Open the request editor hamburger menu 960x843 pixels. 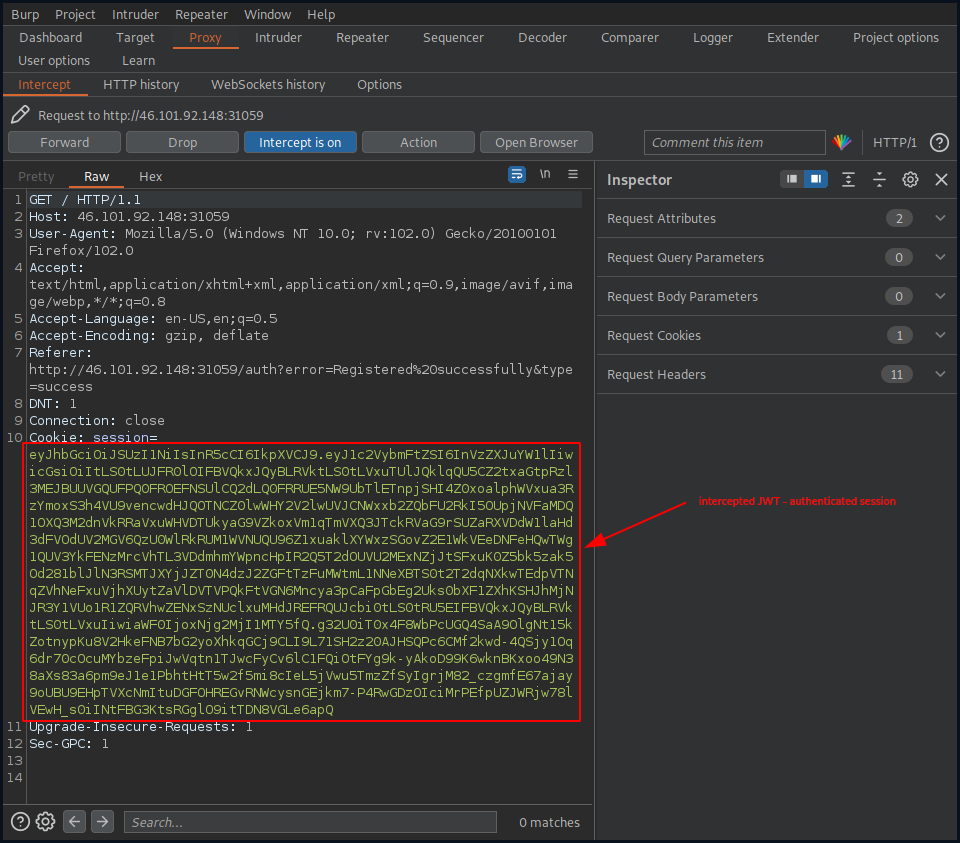[572, 174]
